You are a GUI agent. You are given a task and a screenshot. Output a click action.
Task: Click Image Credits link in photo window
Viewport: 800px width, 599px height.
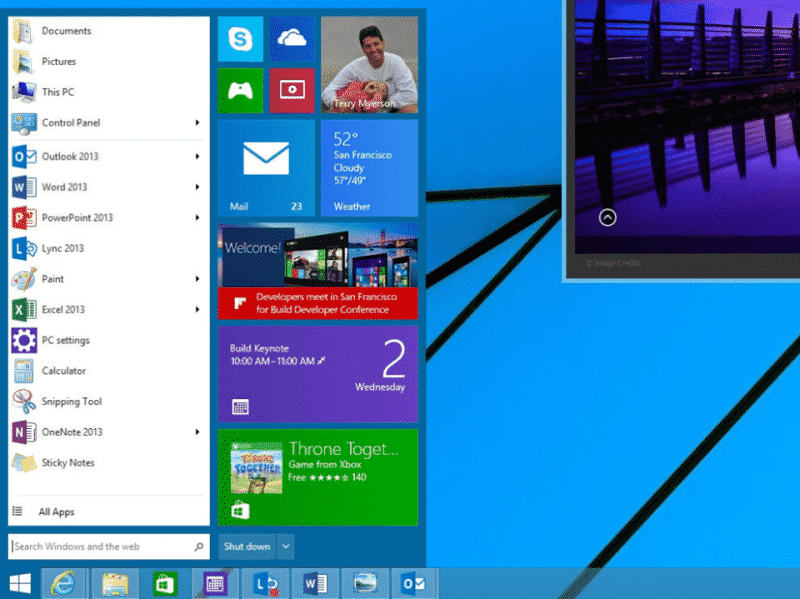point(613,263)
